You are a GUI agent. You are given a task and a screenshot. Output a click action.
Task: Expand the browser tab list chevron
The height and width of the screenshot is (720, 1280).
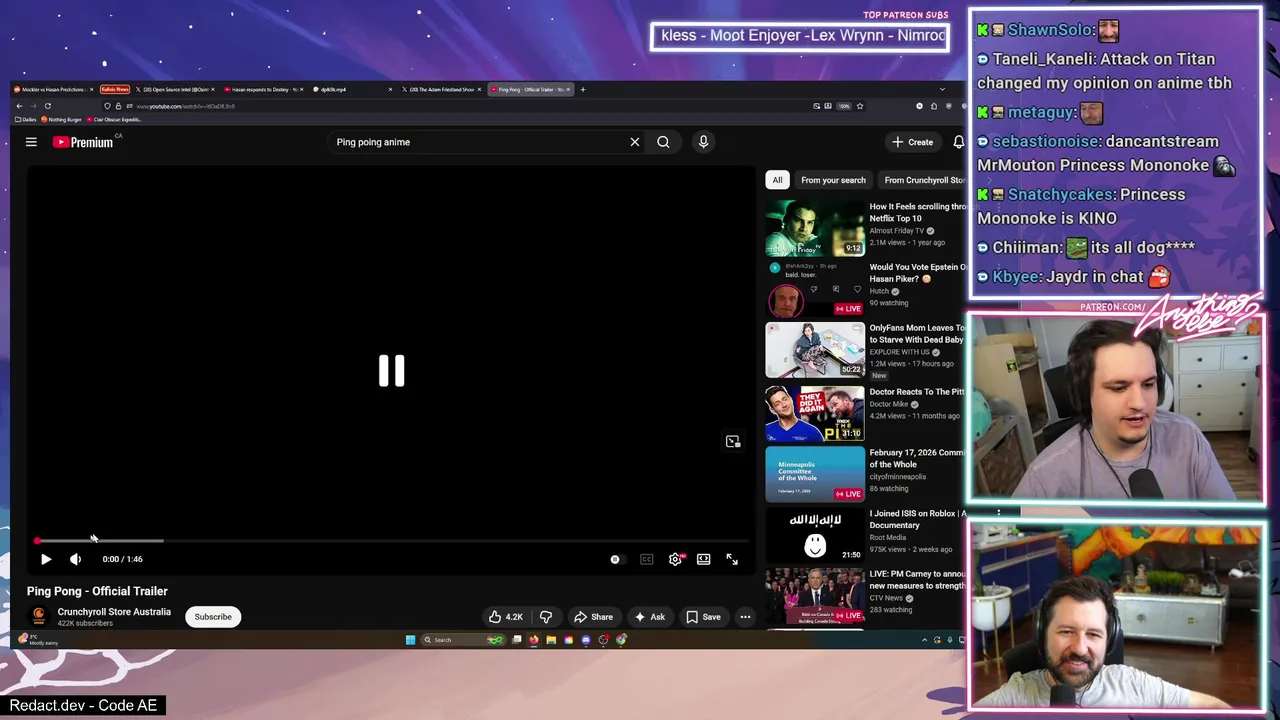pyautogui.click(x=941, y=89)
